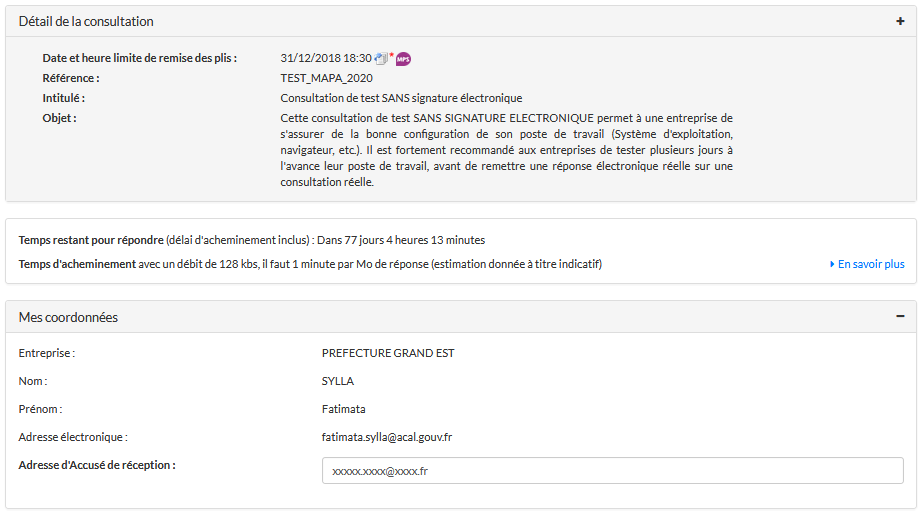Click the SYLLA last name value

[x=338, y=381]
